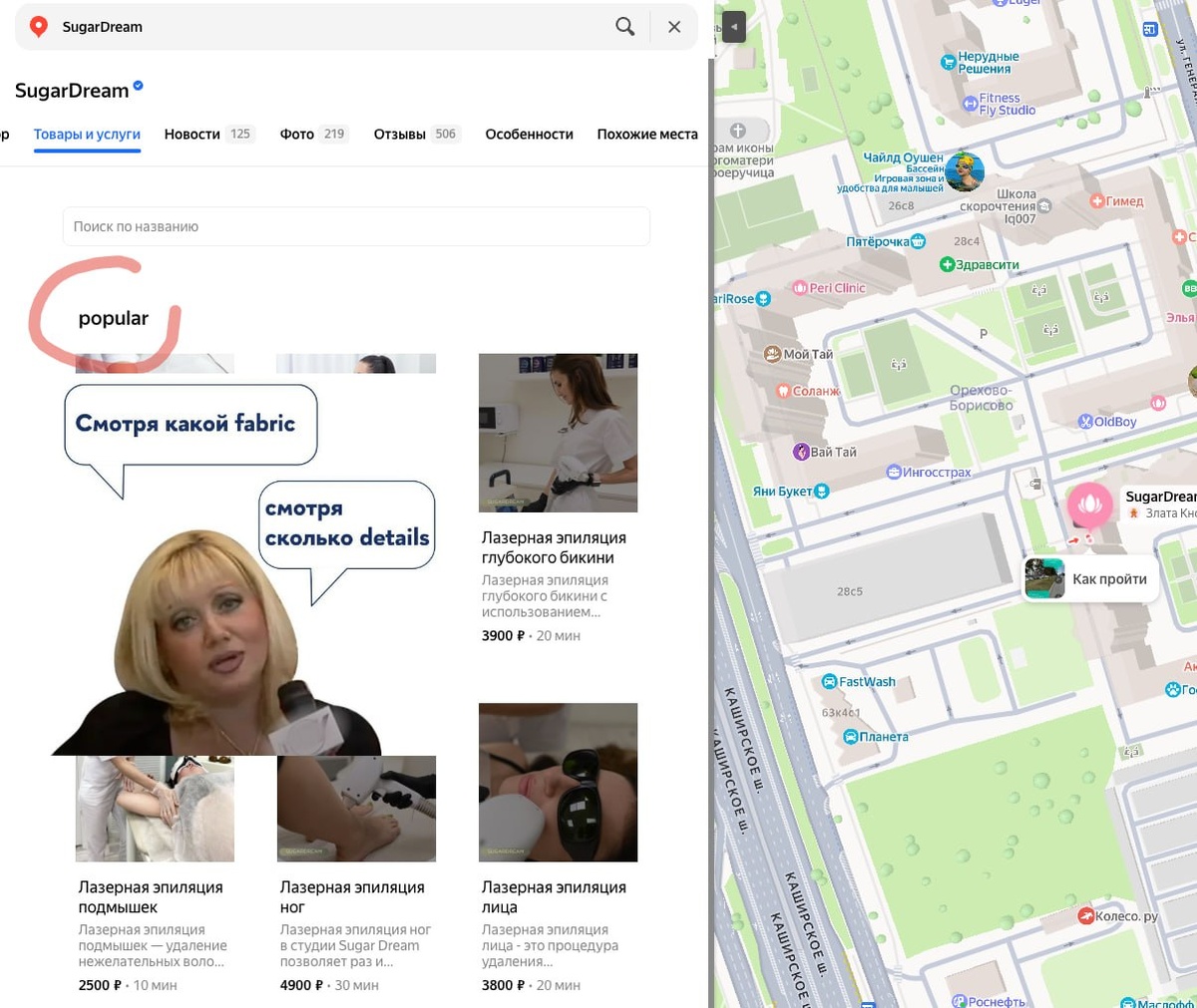Click the big pink SugarDream lotus pin
1197x1008 pixels.
click(1090, 505)
